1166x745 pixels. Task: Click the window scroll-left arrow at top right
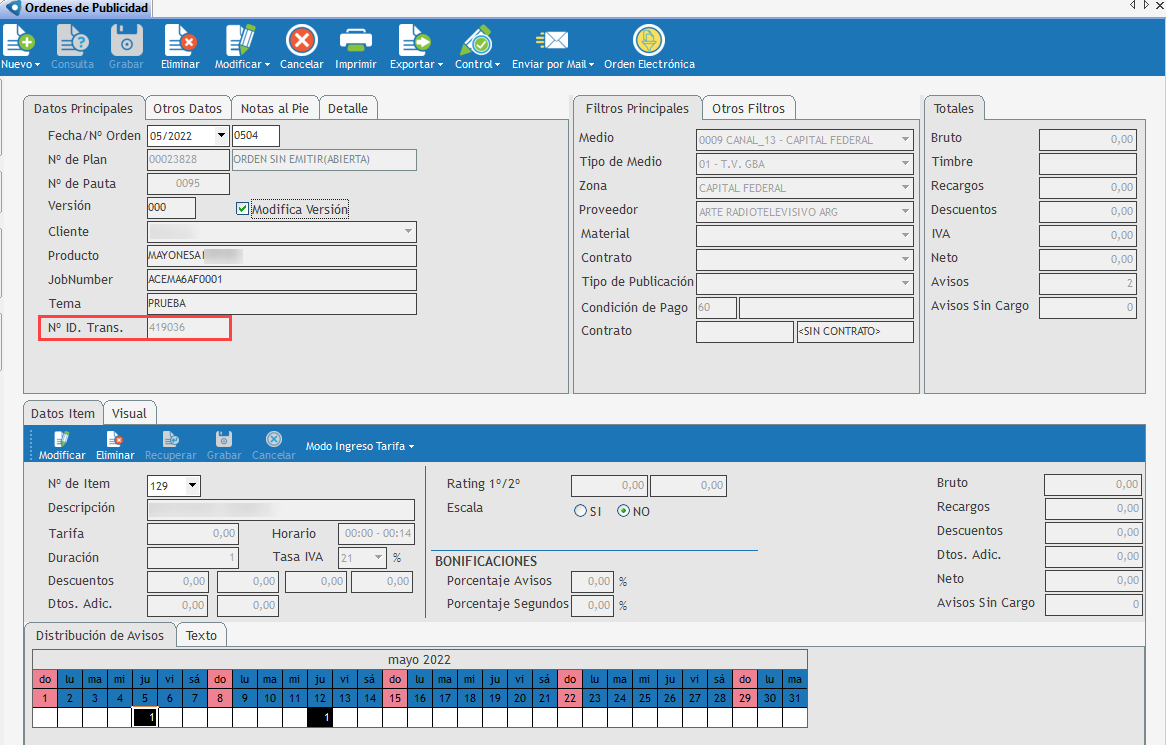coord(1133,5)
